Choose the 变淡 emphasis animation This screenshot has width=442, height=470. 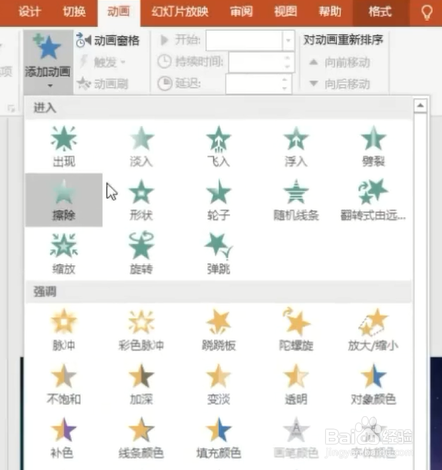click(218, 384)
